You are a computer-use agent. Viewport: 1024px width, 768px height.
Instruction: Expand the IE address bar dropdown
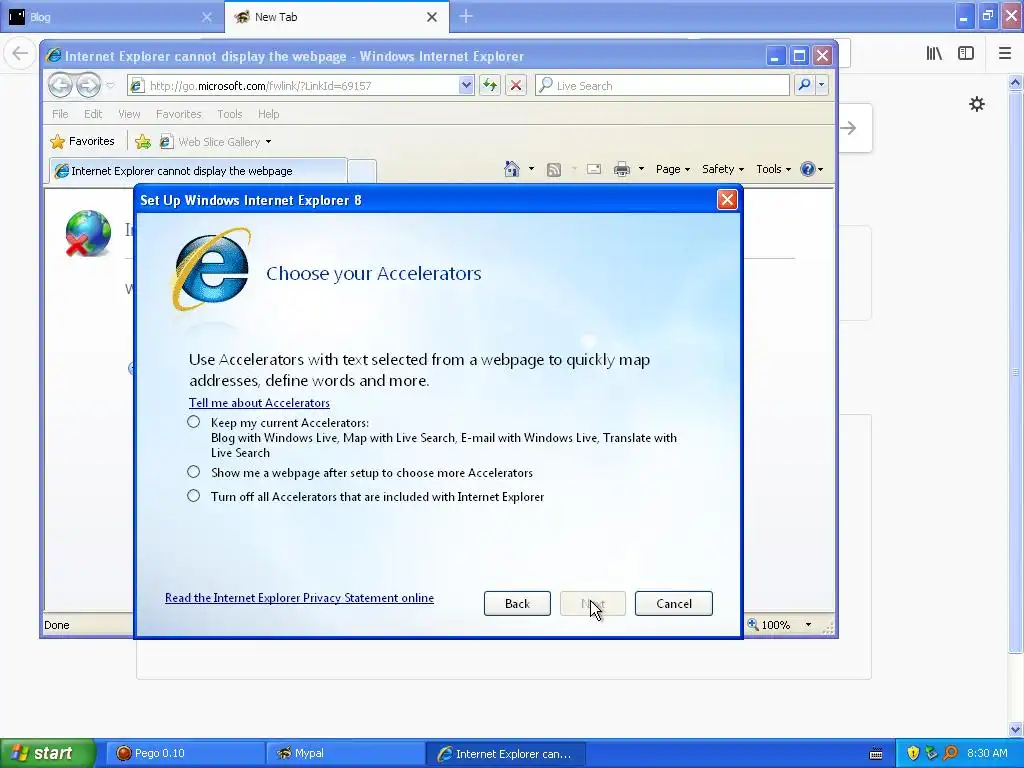coord(466,85)
